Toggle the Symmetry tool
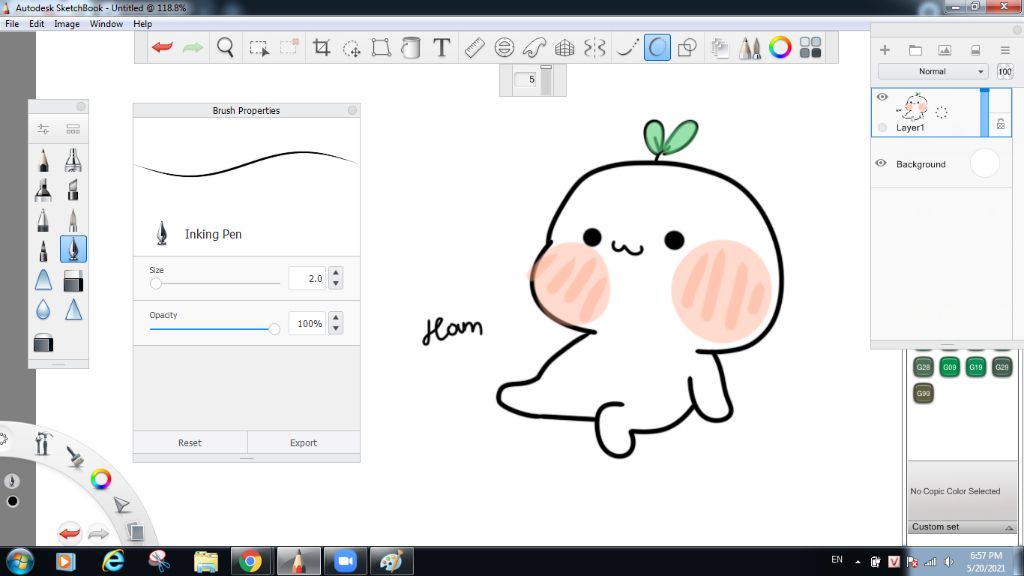Viewport: 1024px width, 576px height. click(594, 48)
